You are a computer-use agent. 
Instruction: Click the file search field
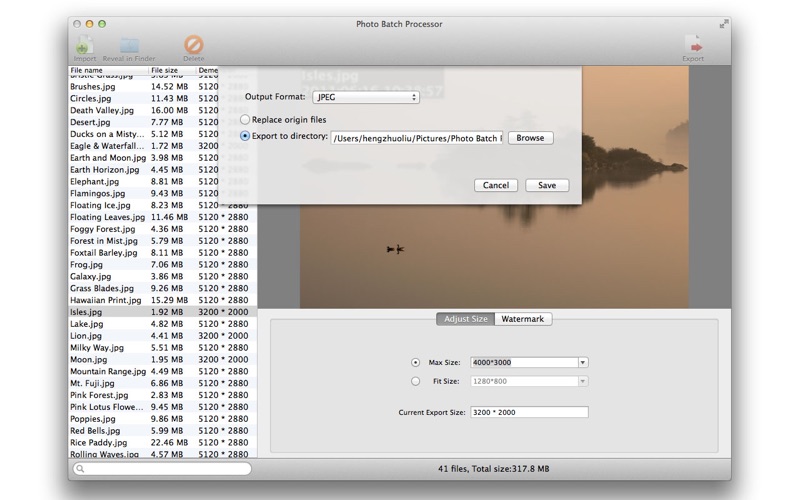coord(162,468)
